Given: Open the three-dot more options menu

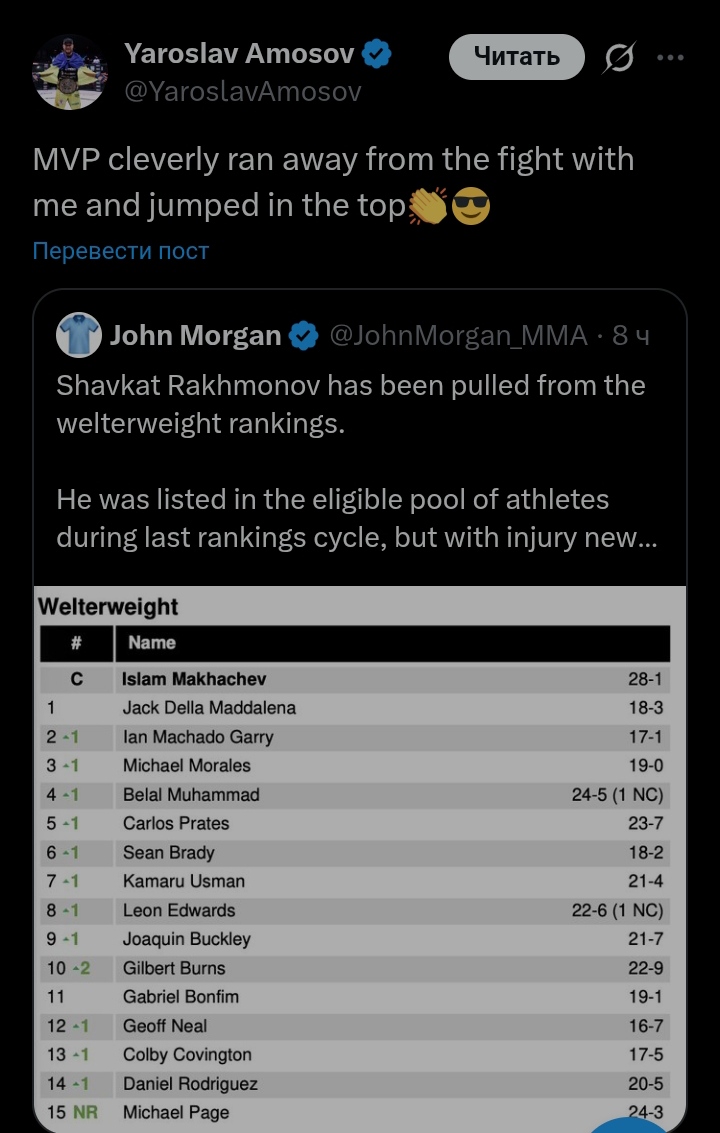Looking at the screenshot, I should pyautogui.click(x=670, y=58).
